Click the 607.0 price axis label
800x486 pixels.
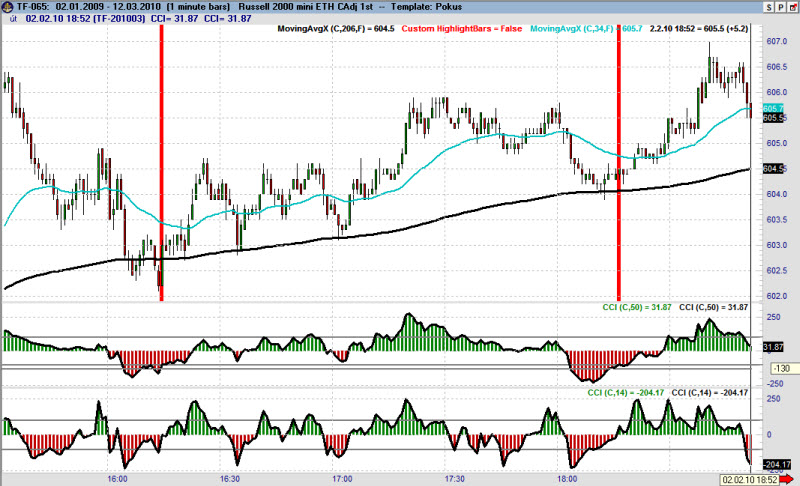777,41
